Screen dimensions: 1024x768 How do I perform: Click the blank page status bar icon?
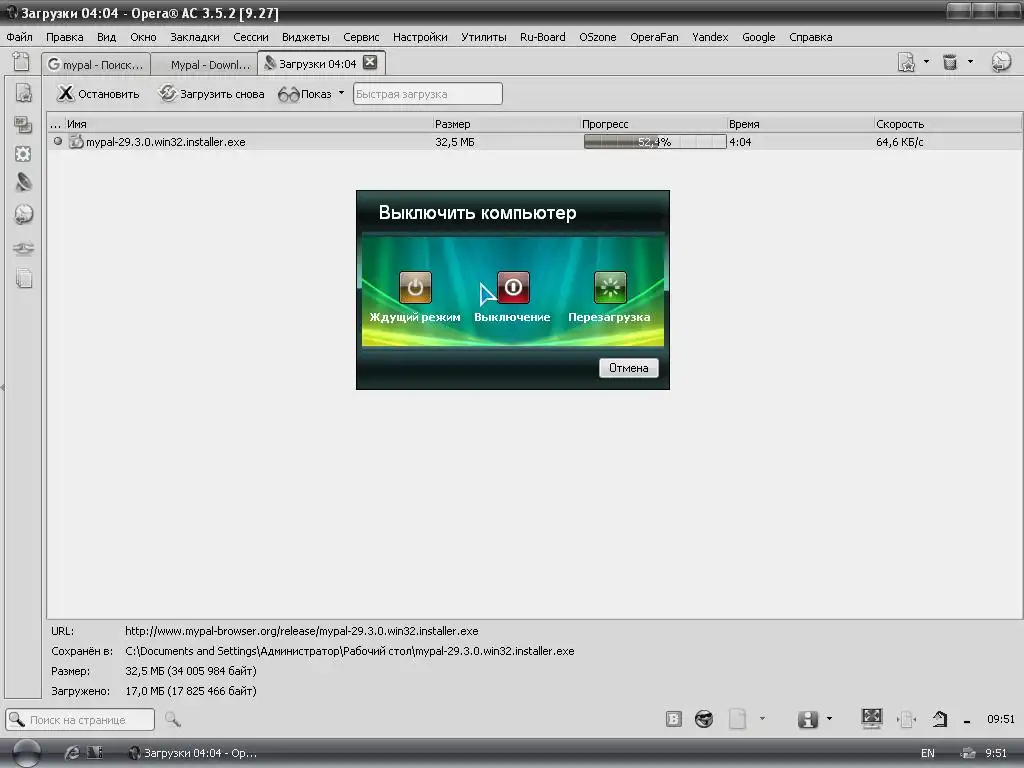coord(737,719)
